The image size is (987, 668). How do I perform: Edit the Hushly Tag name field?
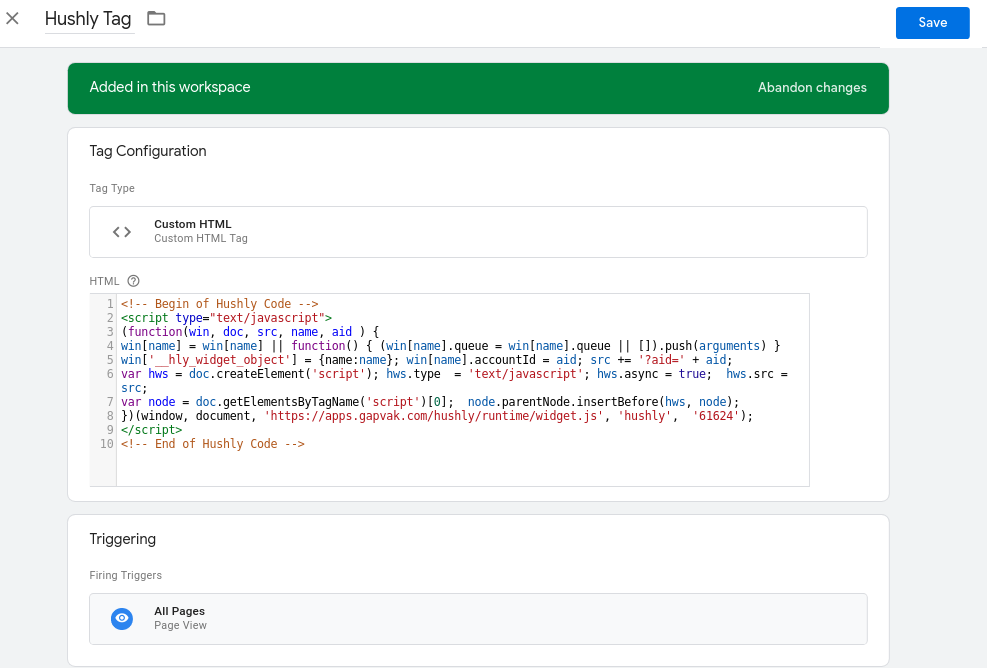88,19
